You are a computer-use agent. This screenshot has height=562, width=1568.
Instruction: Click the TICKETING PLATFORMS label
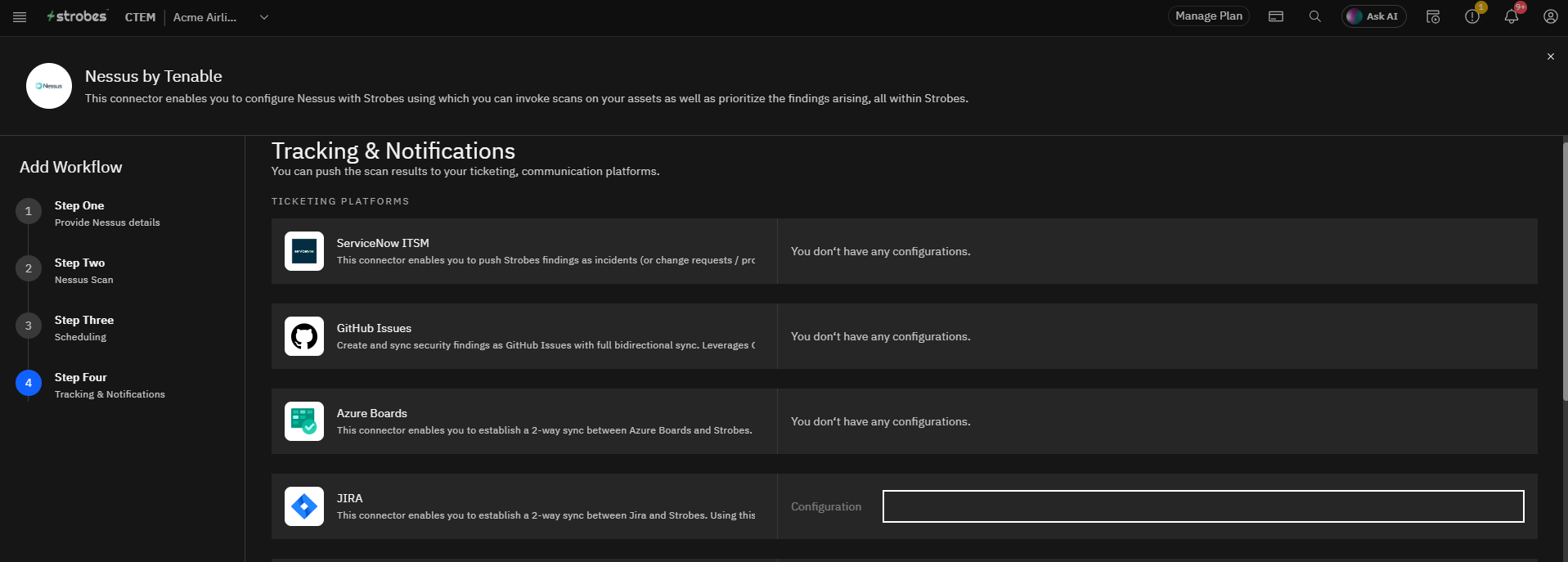tap(340, 201)
